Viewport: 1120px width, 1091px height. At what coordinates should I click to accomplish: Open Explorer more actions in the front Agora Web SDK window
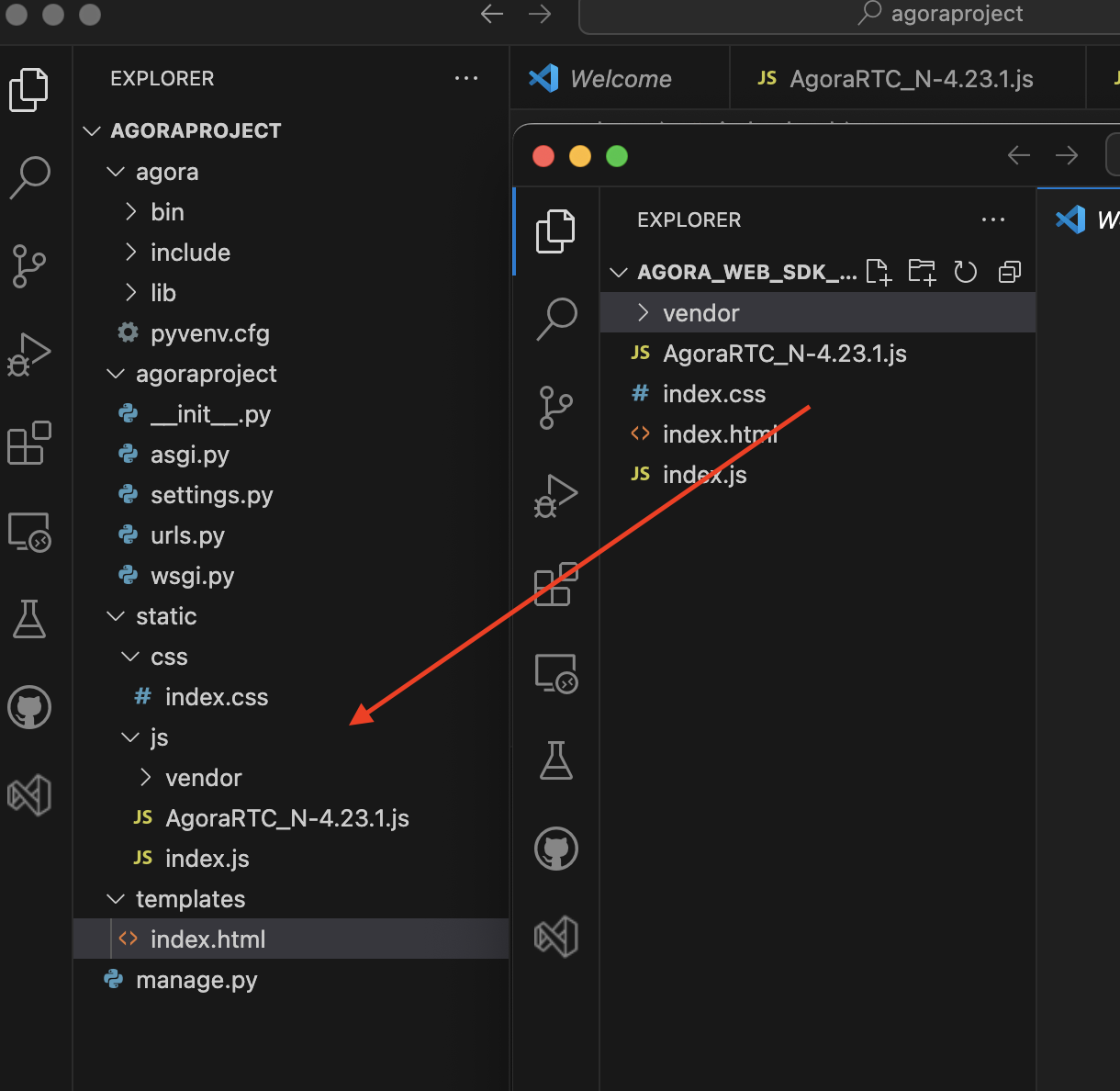(993, 219)
